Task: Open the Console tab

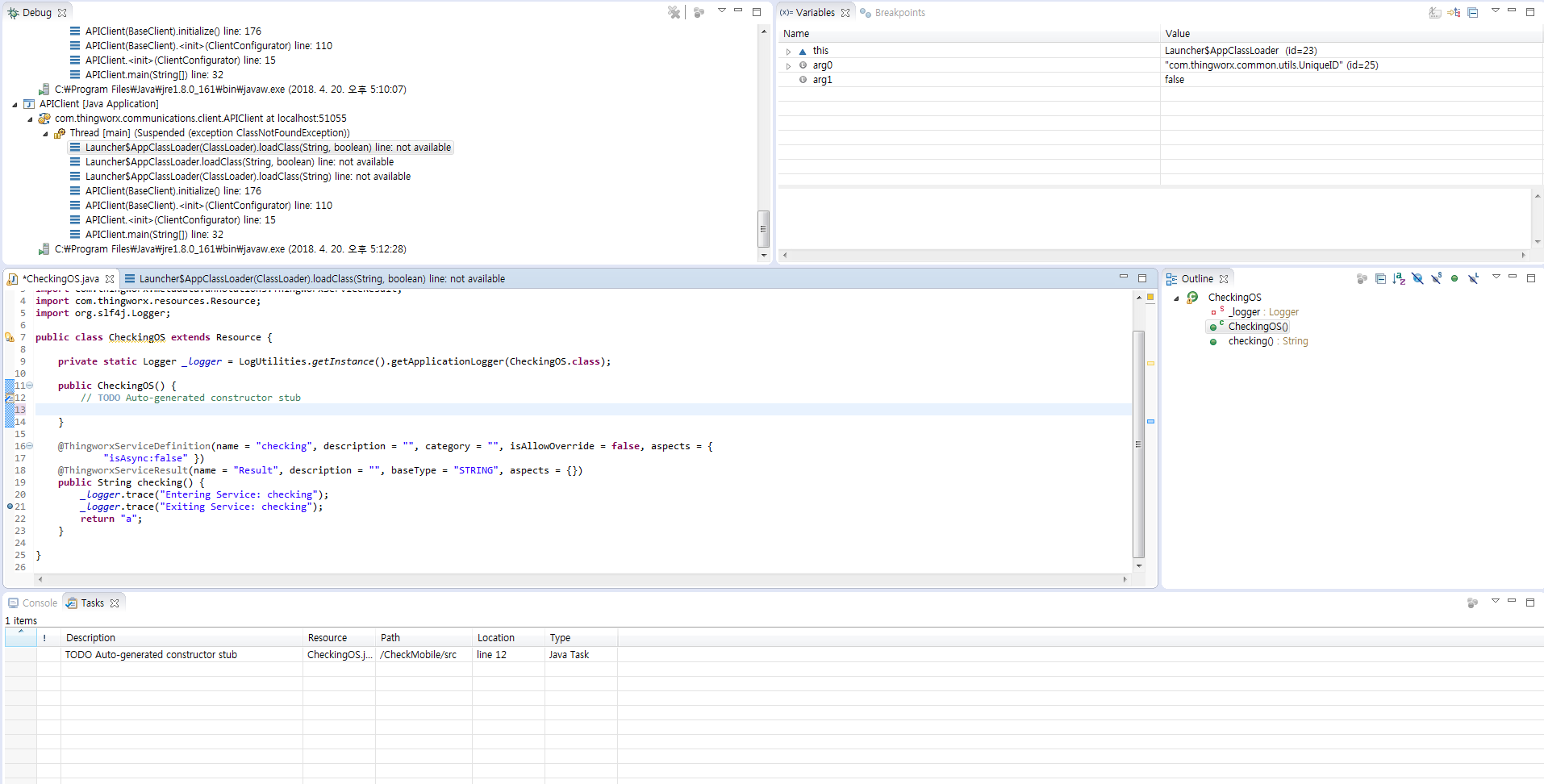Action: coord(33,603)
